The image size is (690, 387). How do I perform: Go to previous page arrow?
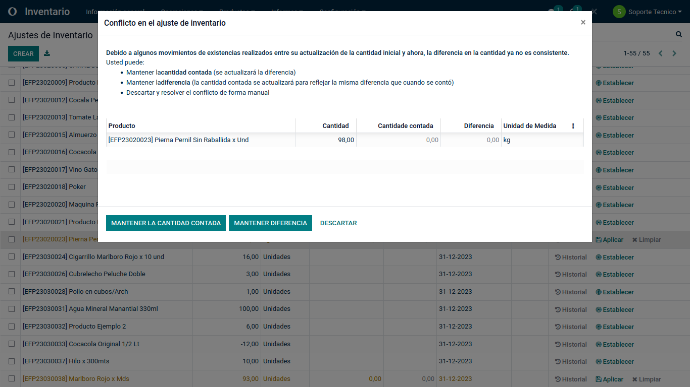click(x=661, y=53)
